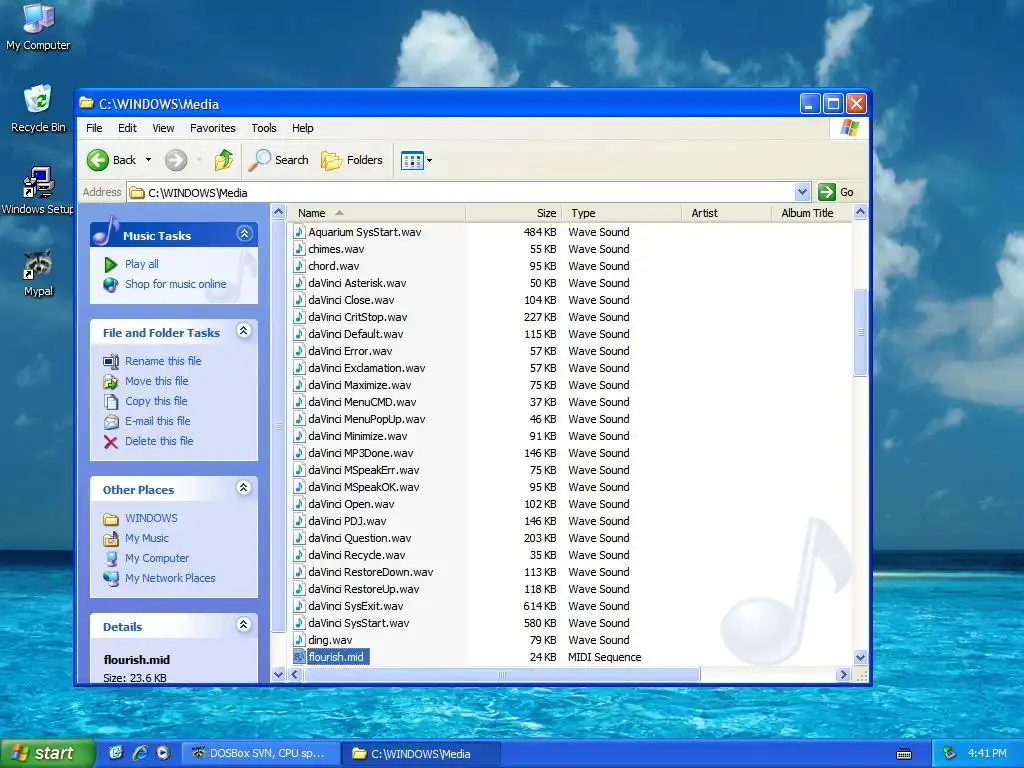Click the Shop for music online globe icon
The width and height of the screenshot is (1024, 768).
111,285
